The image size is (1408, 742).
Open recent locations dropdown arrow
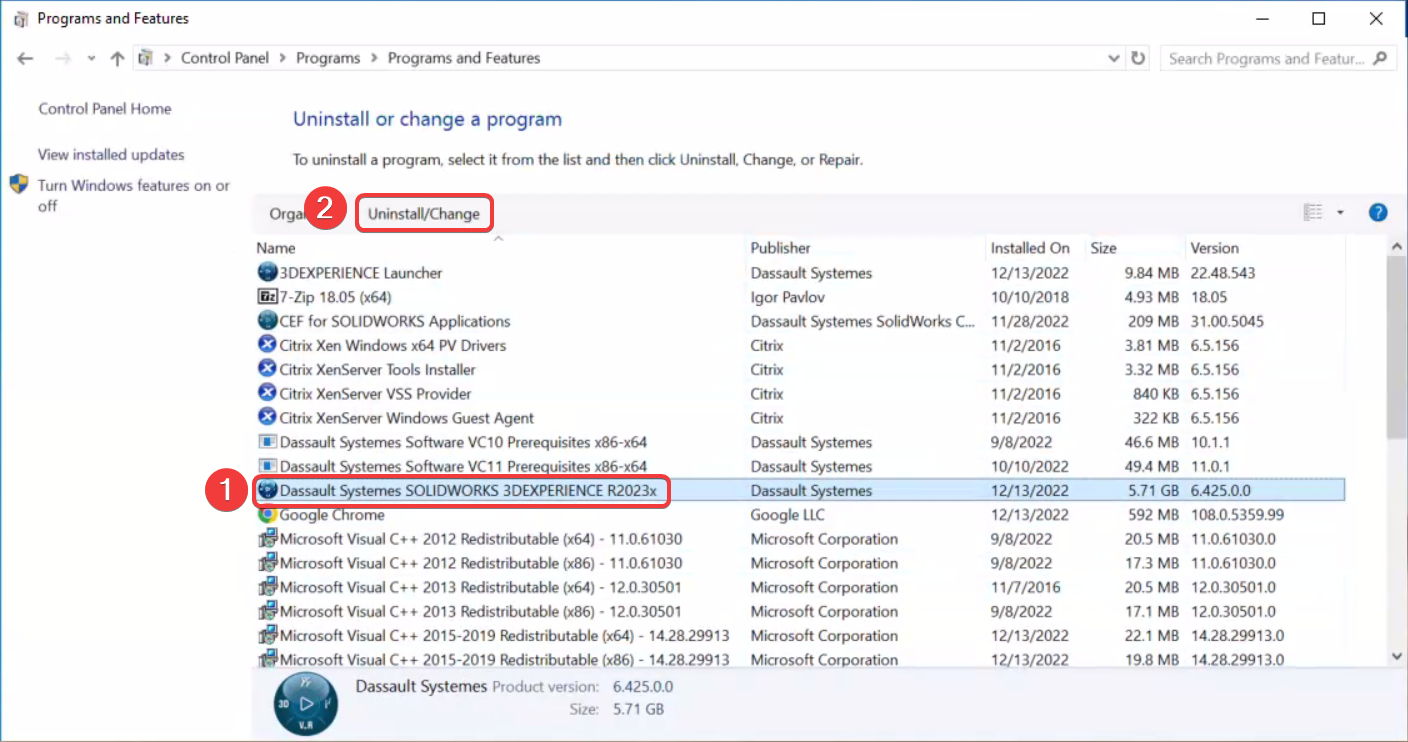click(91, 59)
